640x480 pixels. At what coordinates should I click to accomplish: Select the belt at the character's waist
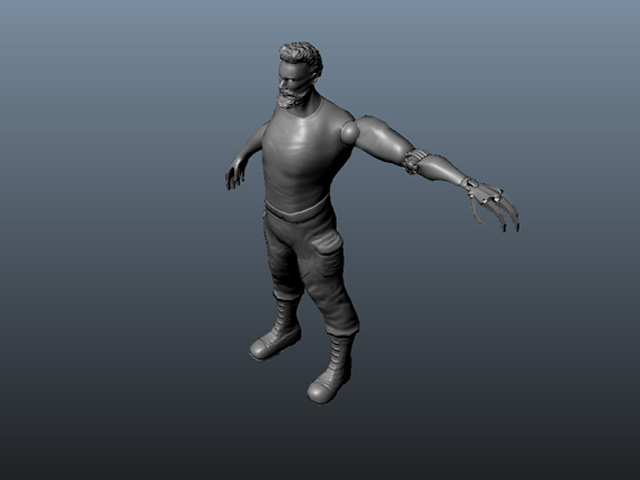pyautogui.click(x=296, y=209)
